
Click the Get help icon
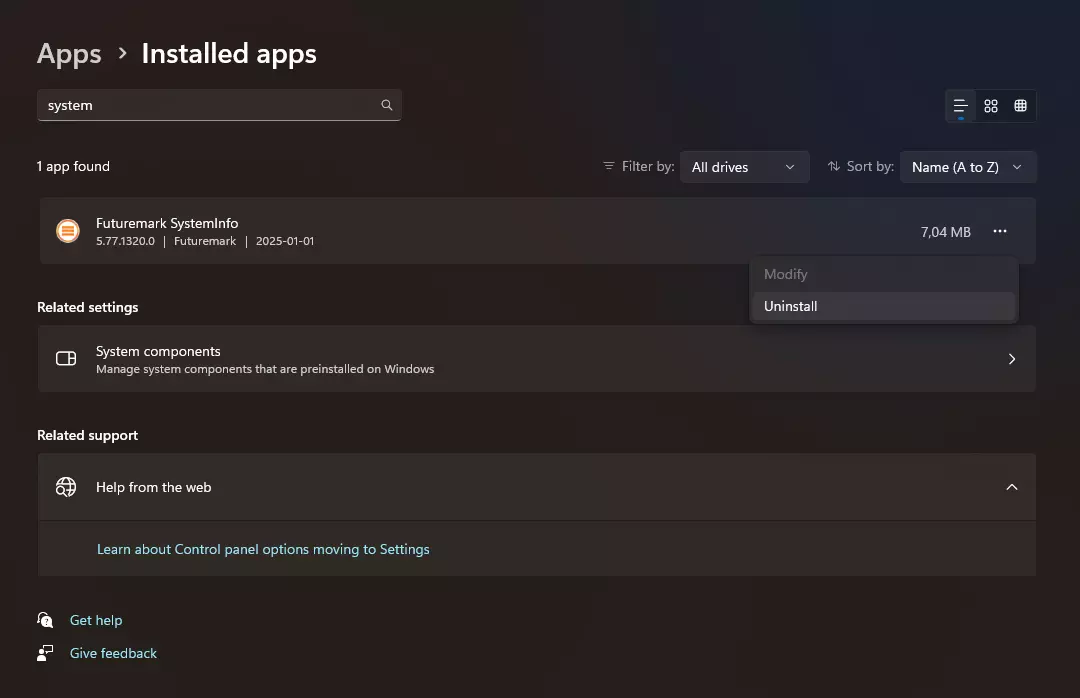point(45,620)
